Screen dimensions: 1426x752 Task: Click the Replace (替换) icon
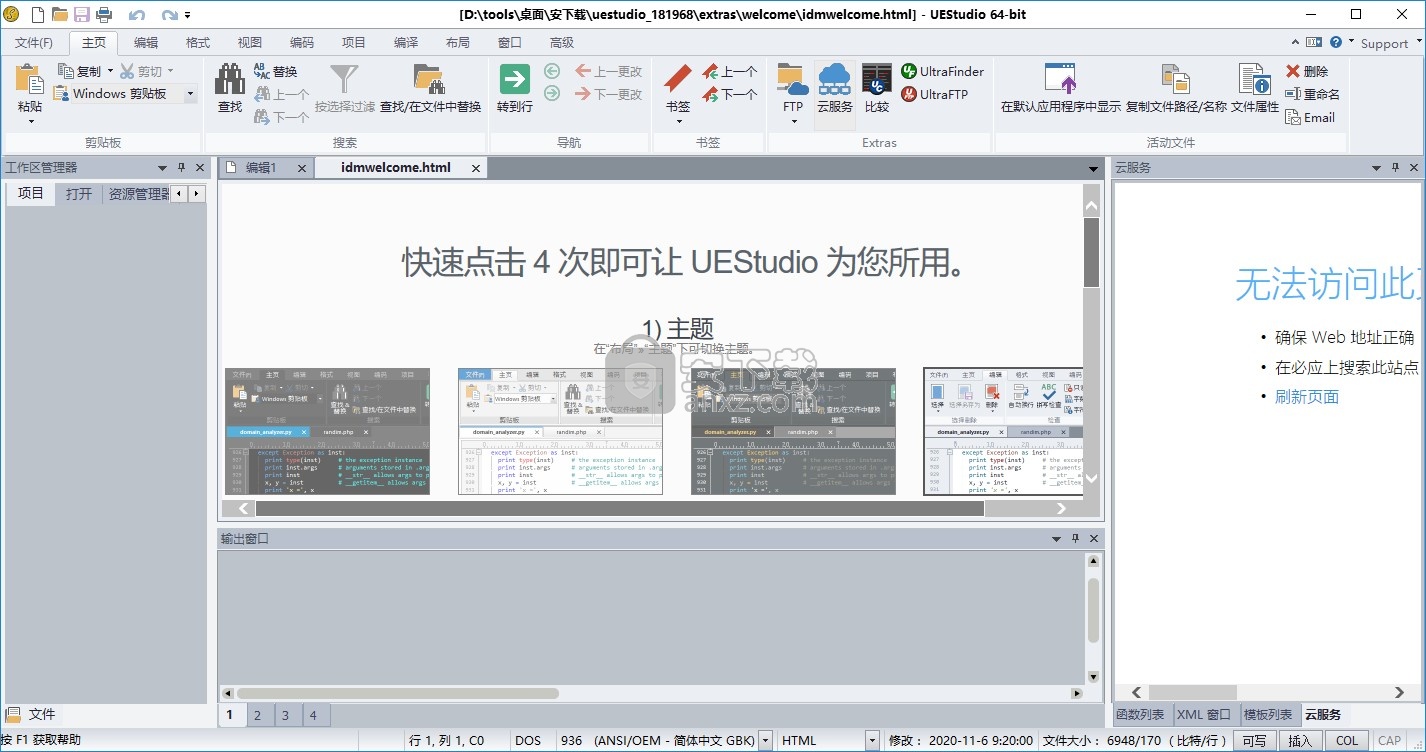[262, 71]
